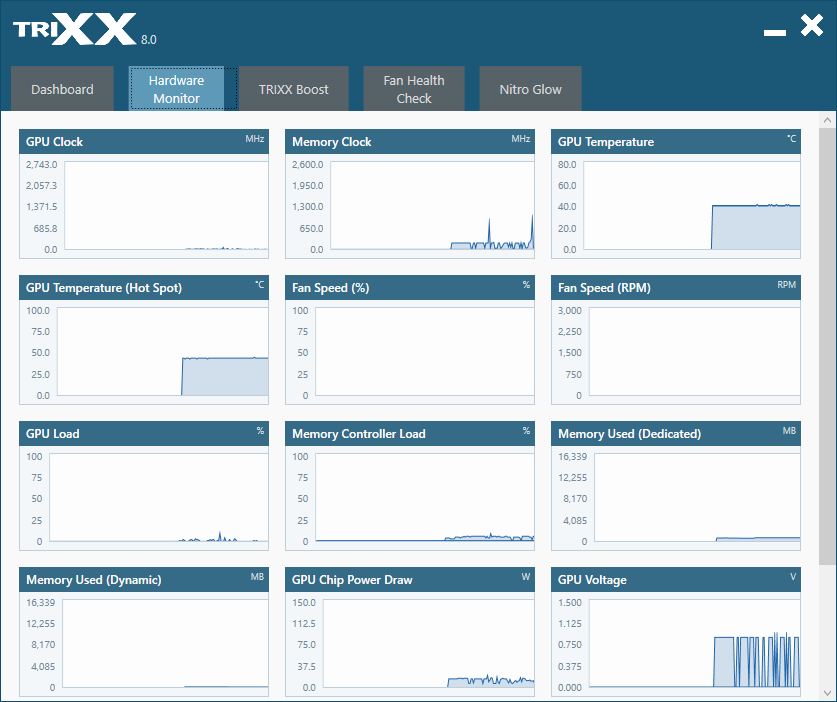
Task: Click the Fan Speed (RPM) panel header
Action: point(676,288)
